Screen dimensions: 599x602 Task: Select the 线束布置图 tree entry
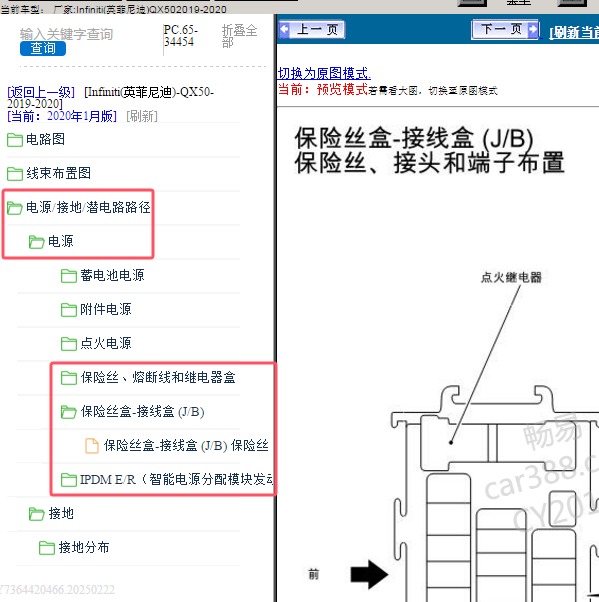pos(58,173)
